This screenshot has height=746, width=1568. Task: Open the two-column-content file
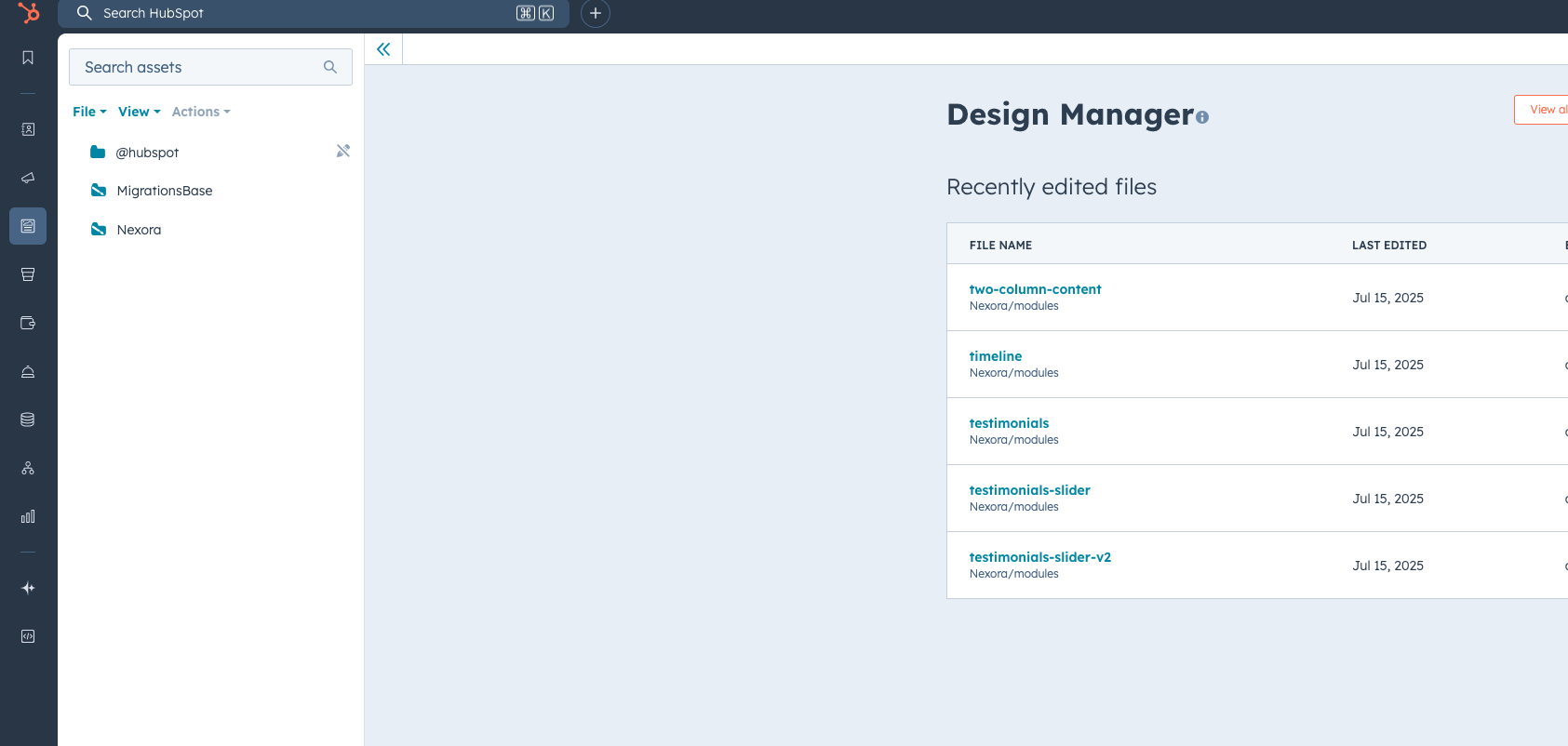(x=1035, y=289)
